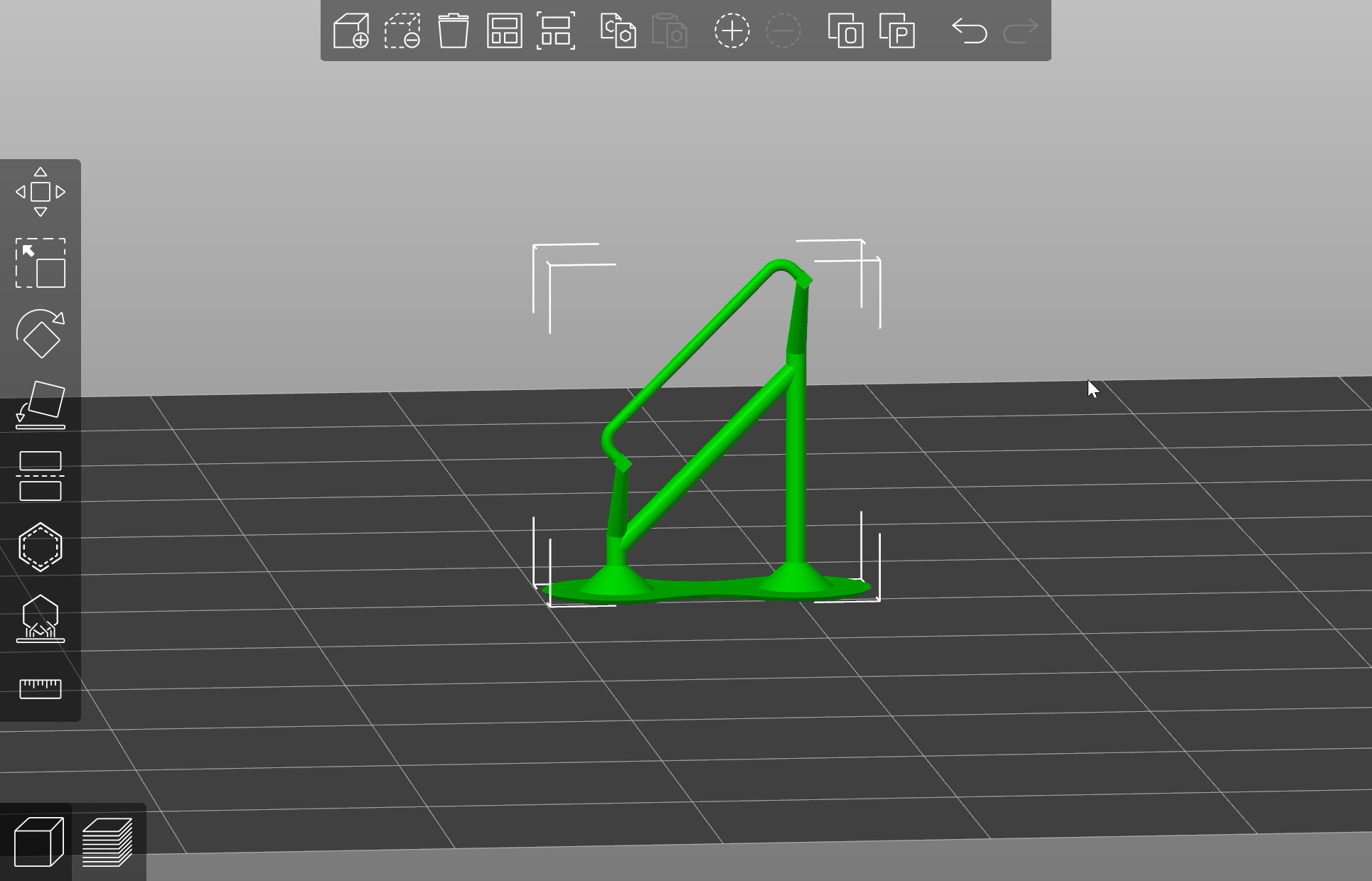This screenshot has height=881, width=1372.
Task: Click the Delete all trash icon
Action: 454,31
